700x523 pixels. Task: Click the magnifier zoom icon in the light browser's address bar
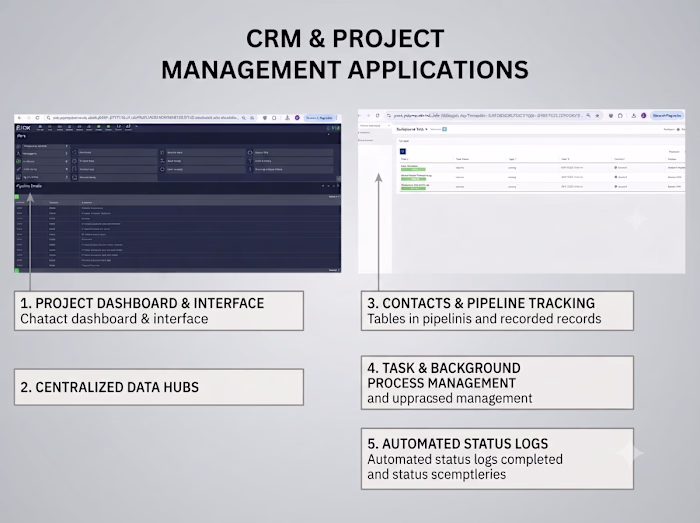coord(588,116)
